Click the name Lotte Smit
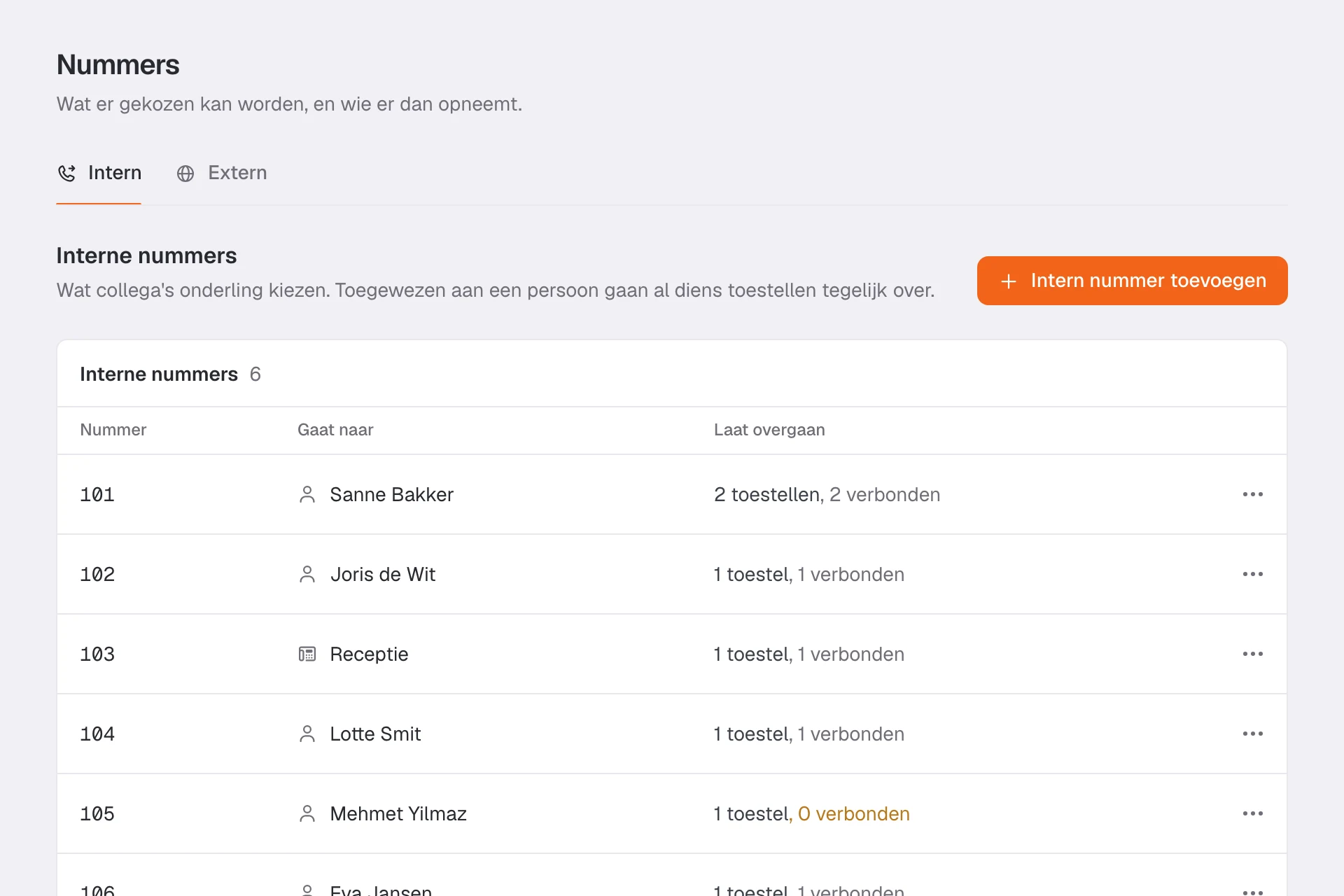1344x896 pixels. 375,734
